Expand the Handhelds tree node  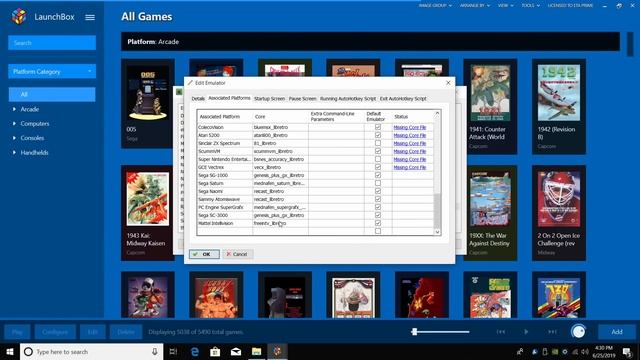14,152
